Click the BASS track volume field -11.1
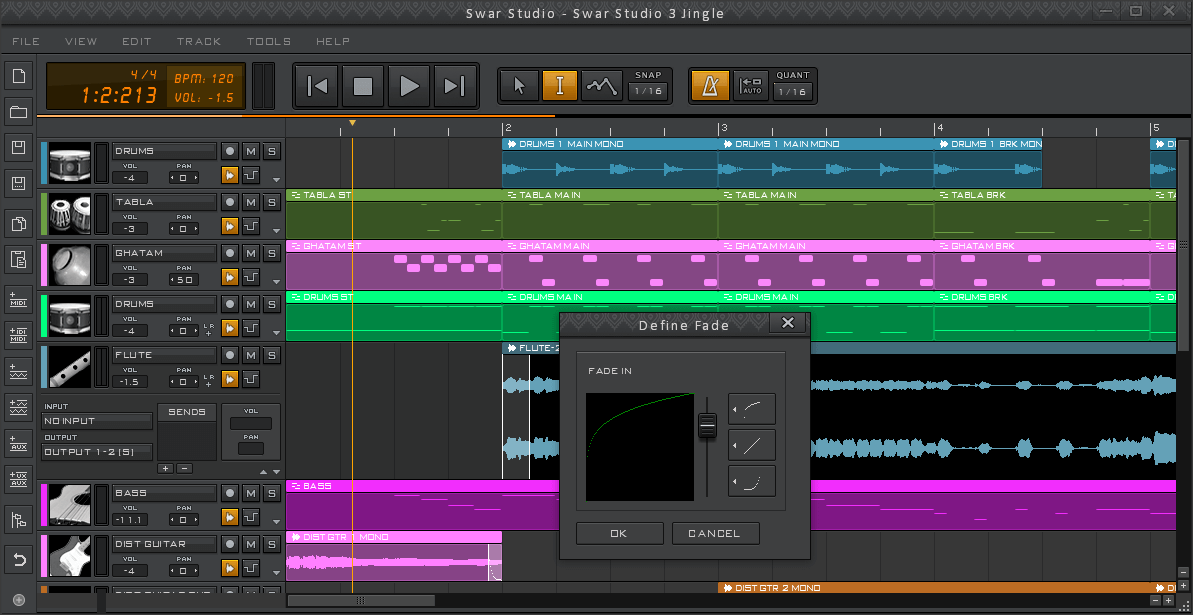 [x=130, y=520]
